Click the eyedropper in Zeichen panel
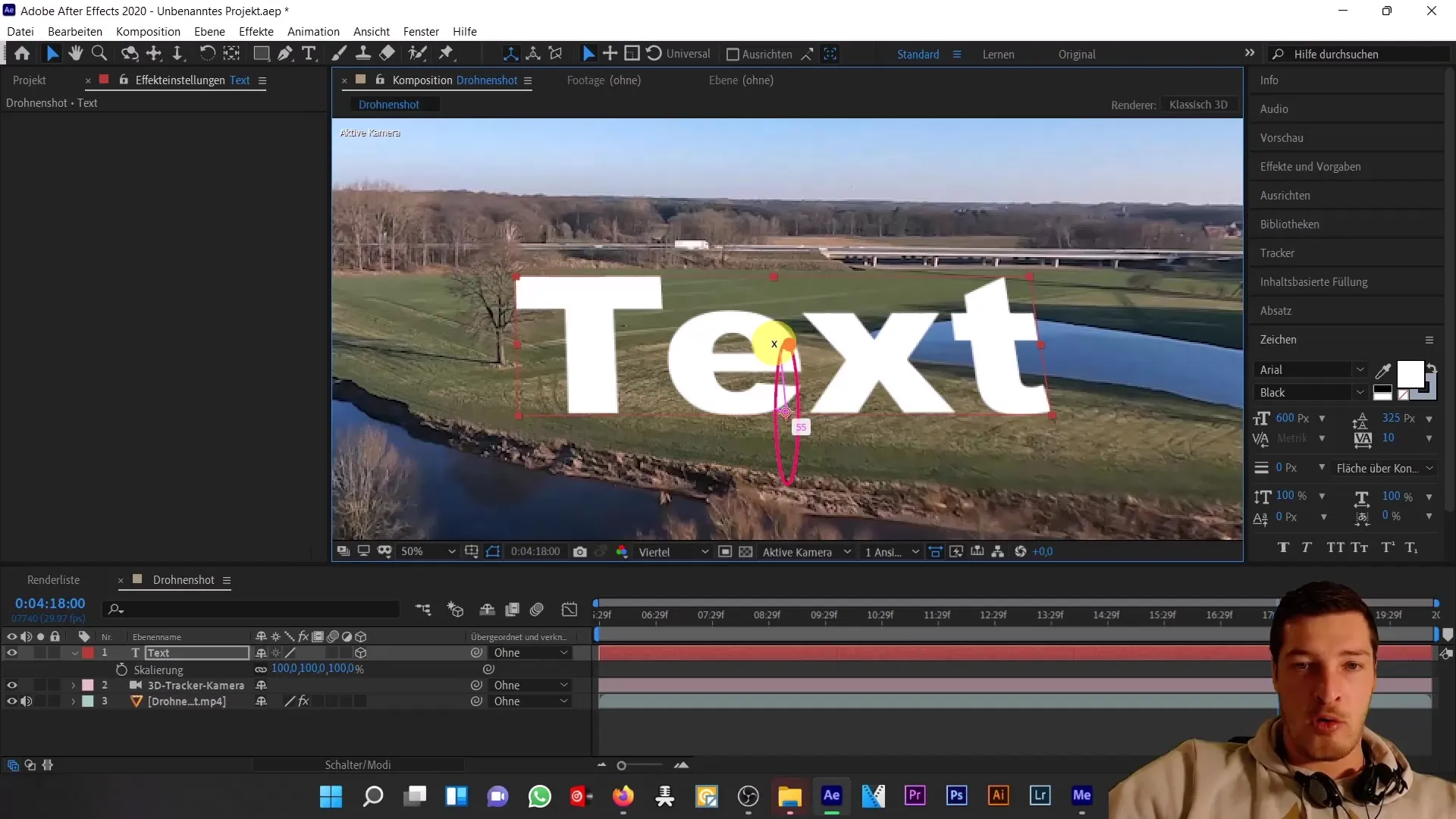 [x=1383, y=371]
